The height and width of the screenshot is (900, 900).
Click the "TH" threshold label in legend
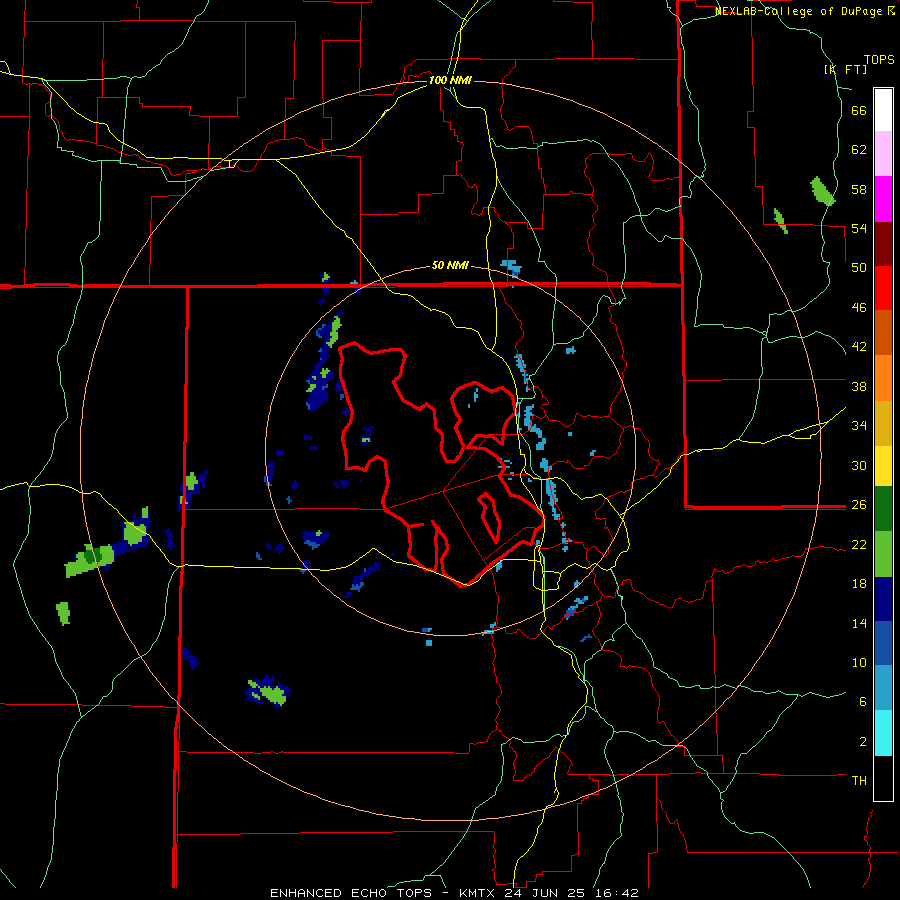coord(859,781)
